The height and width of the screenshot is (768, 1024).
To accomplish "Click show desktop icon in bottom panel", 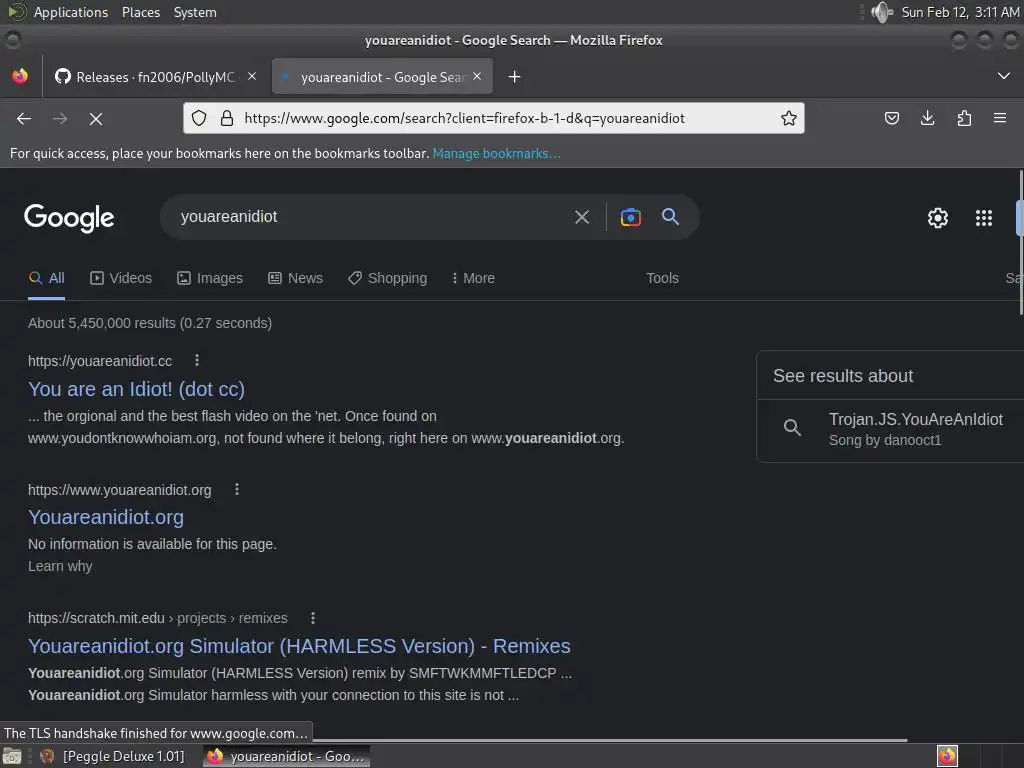I will (12, 756).
